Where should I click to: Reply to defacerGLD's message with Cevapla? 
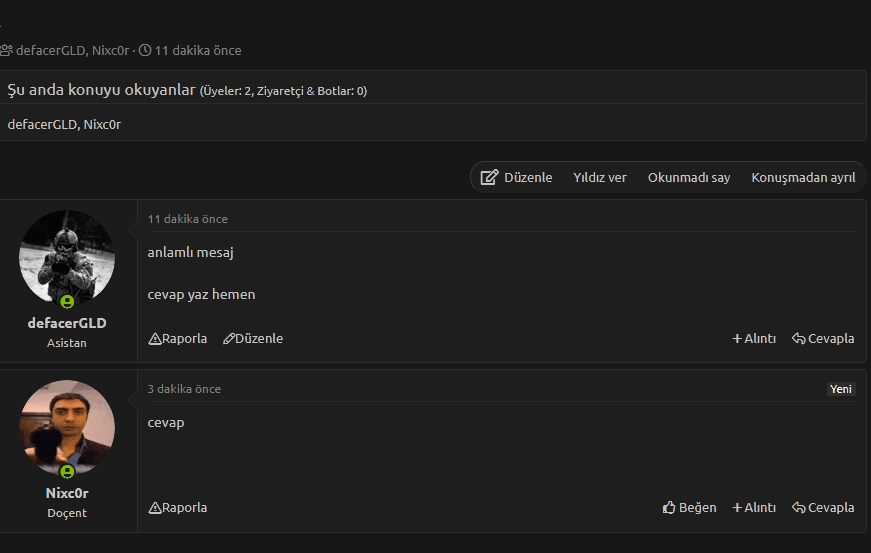point(823,339)
